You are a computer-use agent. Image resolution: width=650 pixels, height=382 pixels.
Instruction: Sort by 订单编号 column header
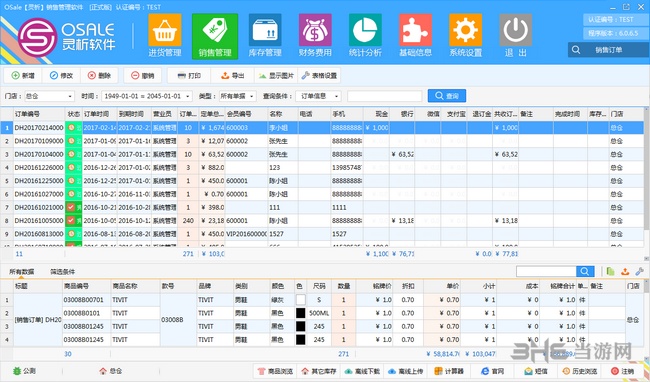pos(39,114)
